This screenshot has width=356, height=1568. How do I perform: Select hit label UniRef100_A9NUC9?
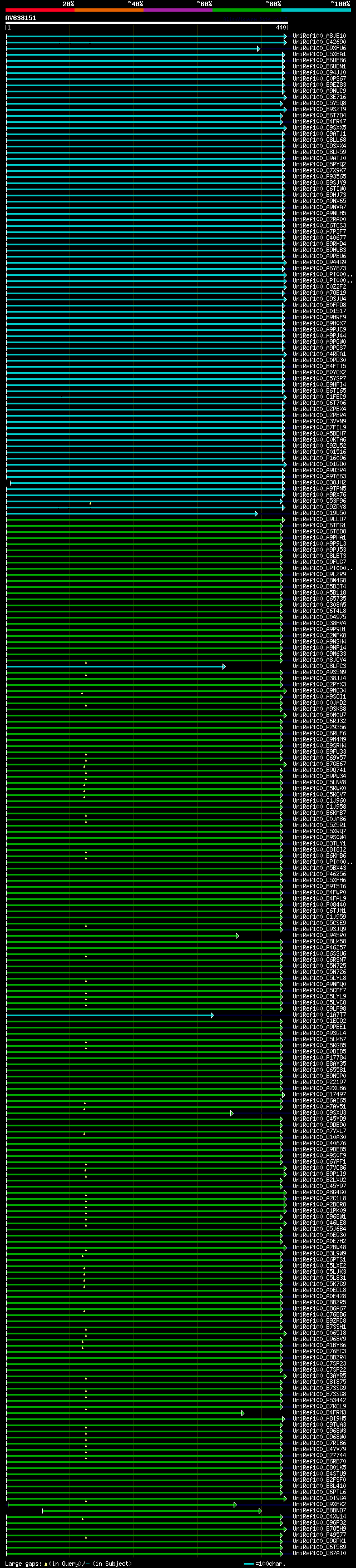point(319,91)
